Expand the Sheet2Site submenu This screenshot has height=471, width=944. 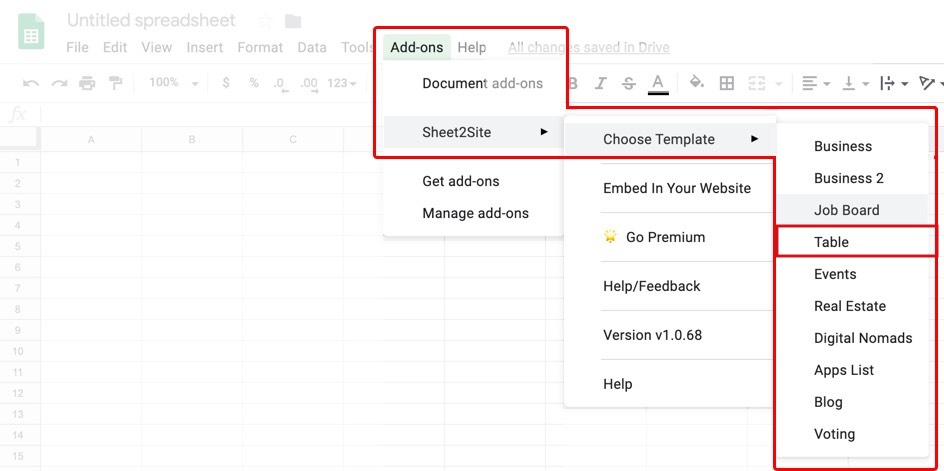point(474,132)
